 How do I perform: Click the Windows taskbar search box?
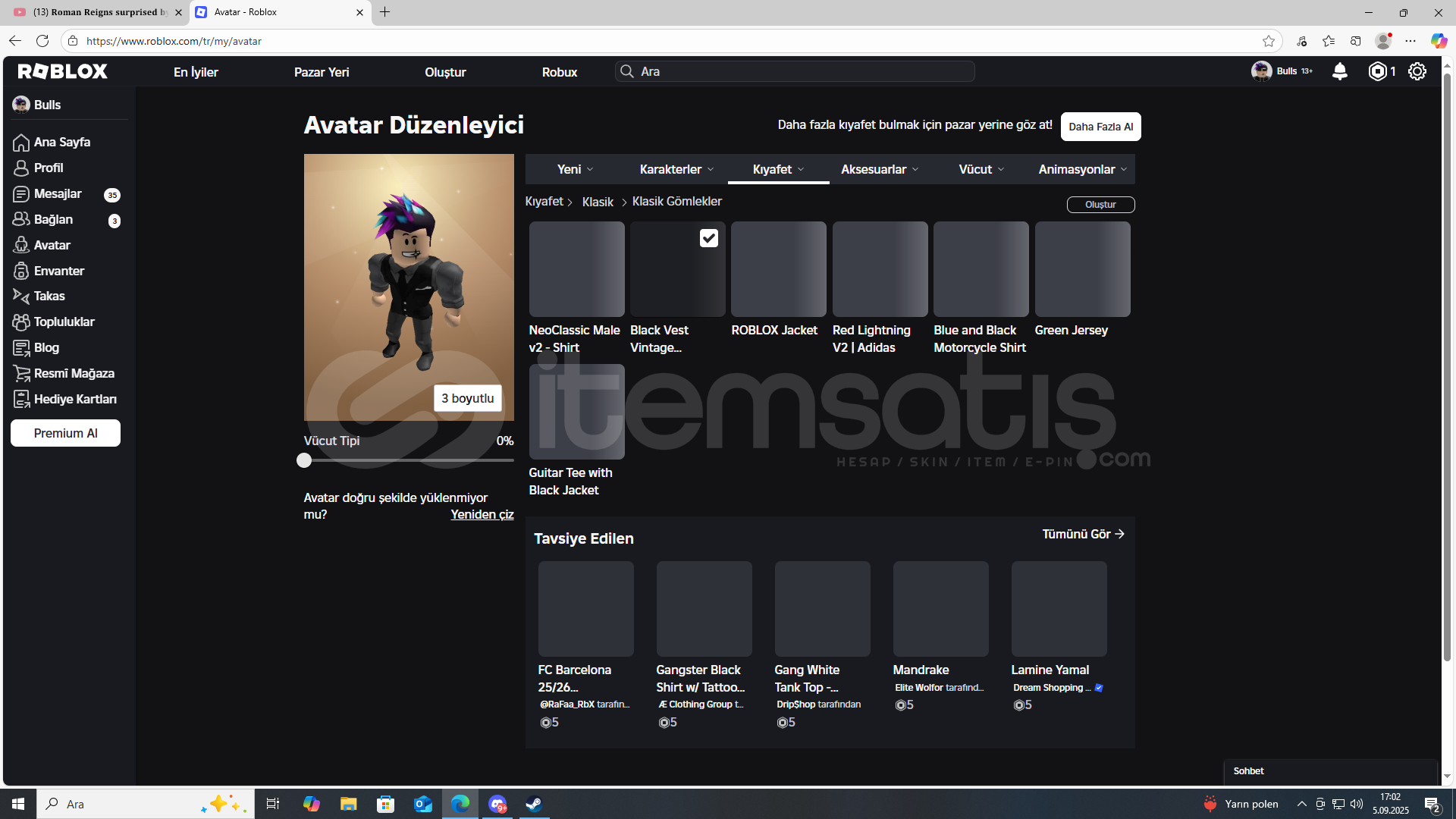click(145, 804)
